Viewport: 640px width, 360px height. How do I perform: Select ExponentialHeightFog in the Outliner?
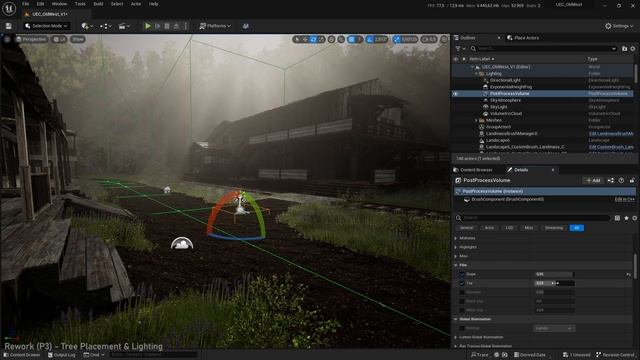click(511, 87)
